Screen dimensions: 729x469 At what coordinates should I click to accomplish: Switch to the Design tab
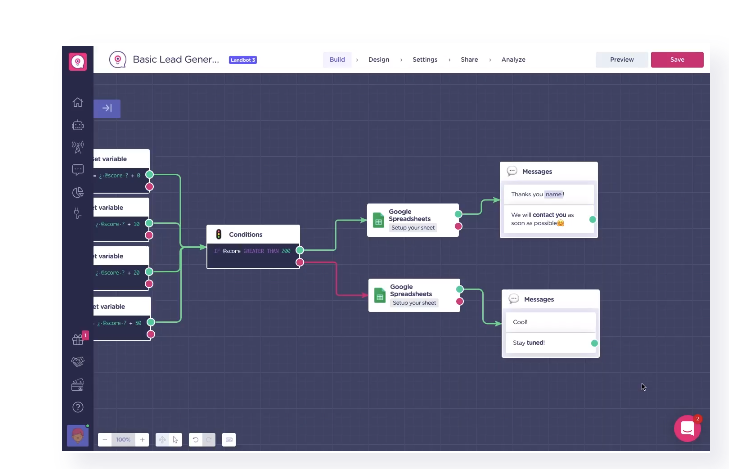tap(378, 60)
